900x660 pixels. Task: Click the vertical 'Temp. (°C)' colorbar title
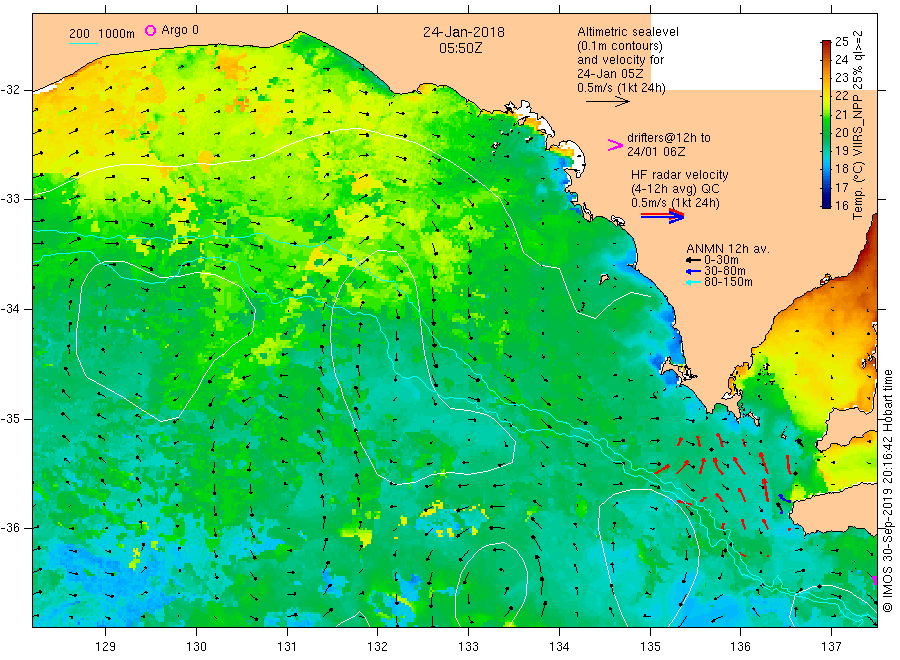(x=858, y=191)
